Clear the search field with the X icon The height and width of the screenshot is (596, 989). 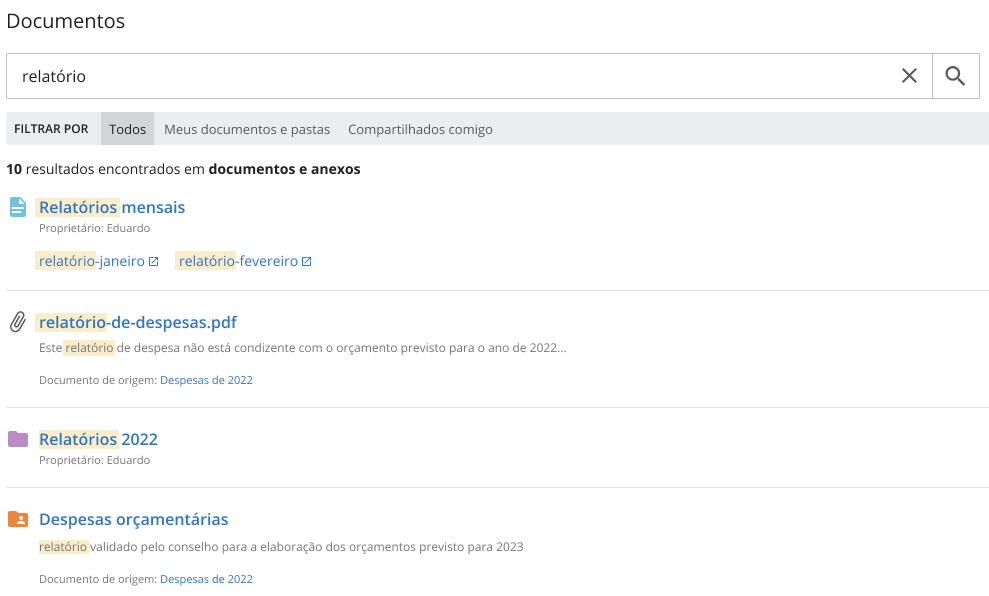(x=909, y=76)
